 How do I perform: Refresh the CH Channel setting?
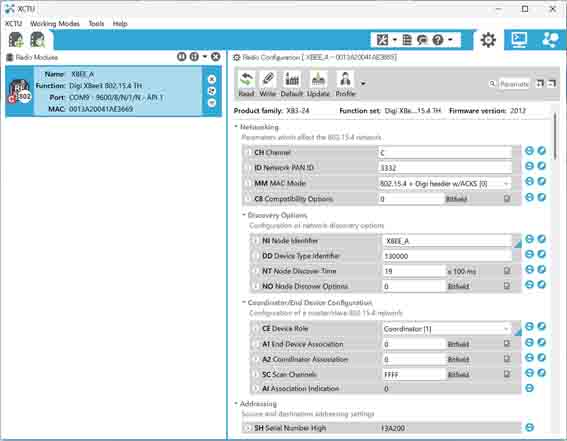(529, 151)
